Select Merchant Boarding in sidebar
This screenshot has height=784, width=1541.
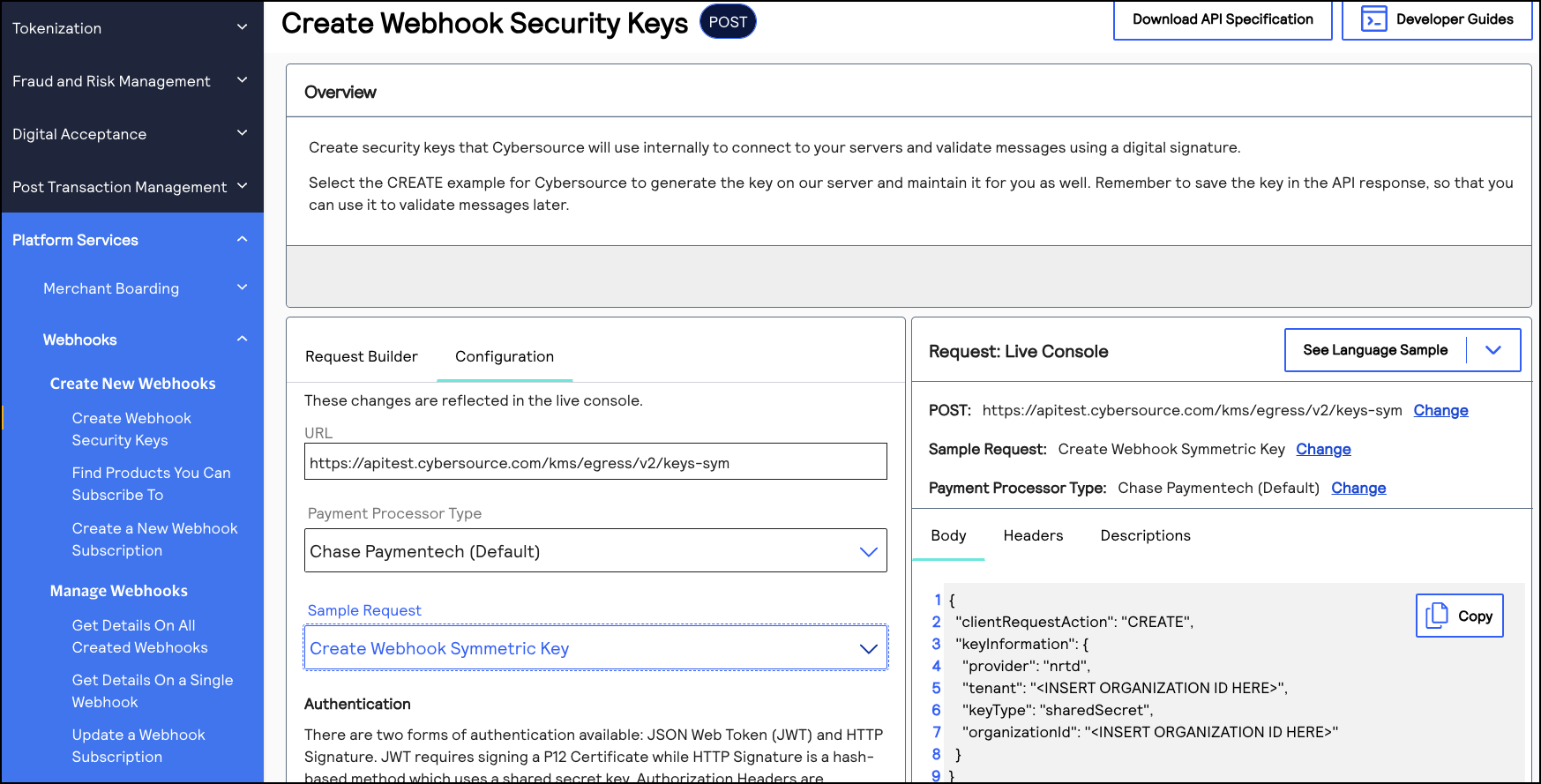point(111,288)
